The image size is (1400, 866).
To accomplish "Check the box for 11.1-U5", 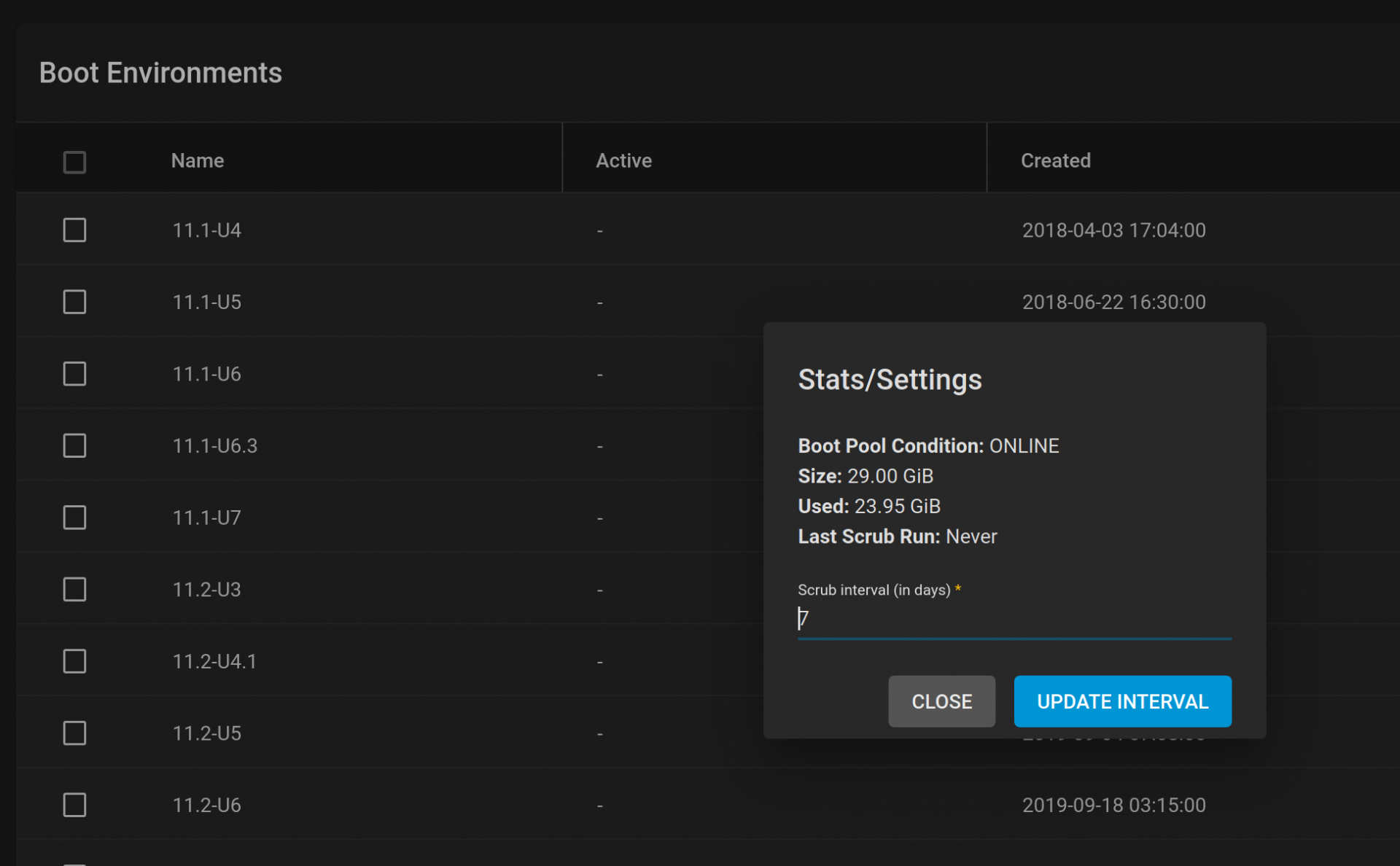I will point(74,302).
